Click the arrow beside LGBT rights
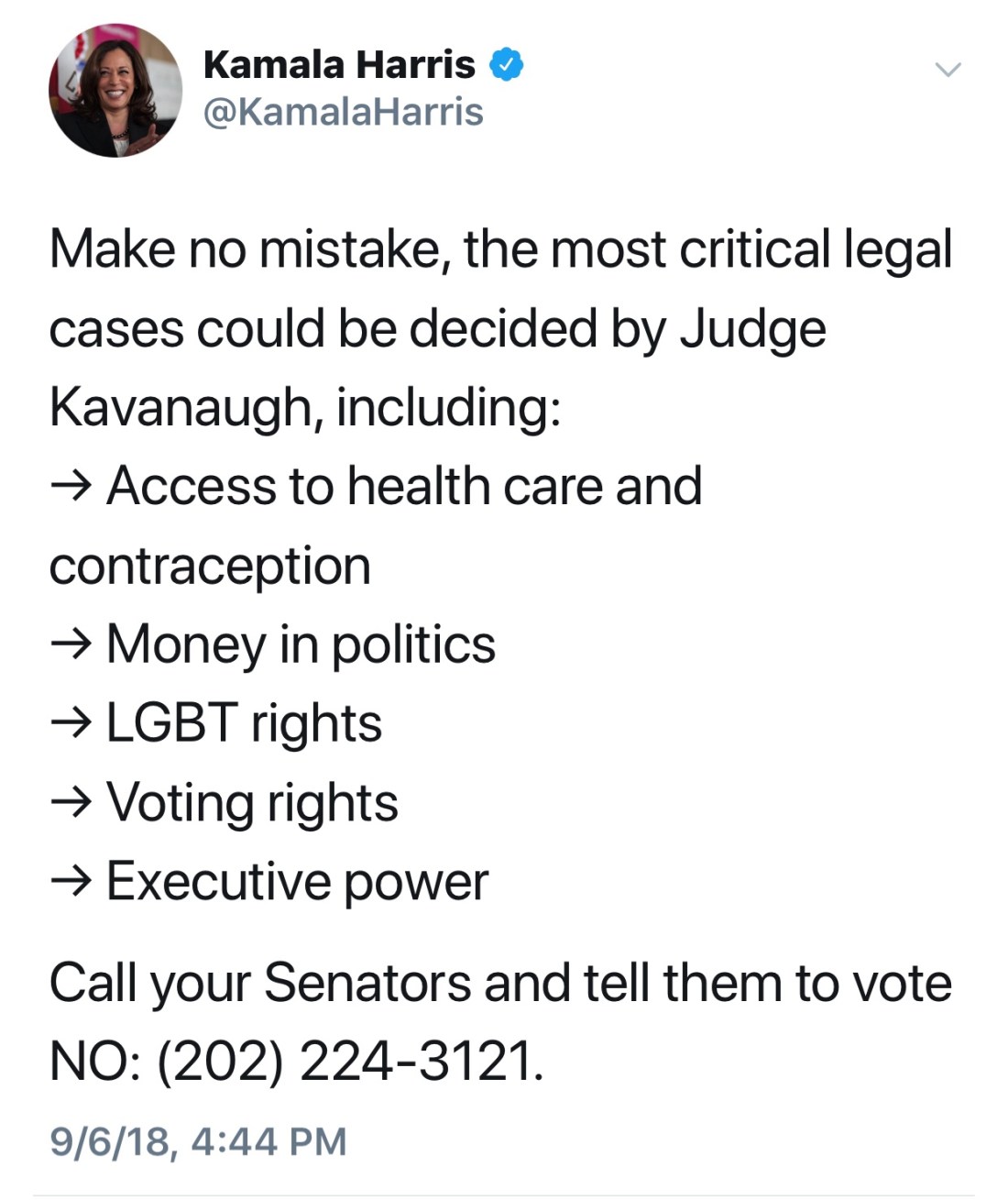Screen dimensions: 1008x1200 (x=71, y=724)
